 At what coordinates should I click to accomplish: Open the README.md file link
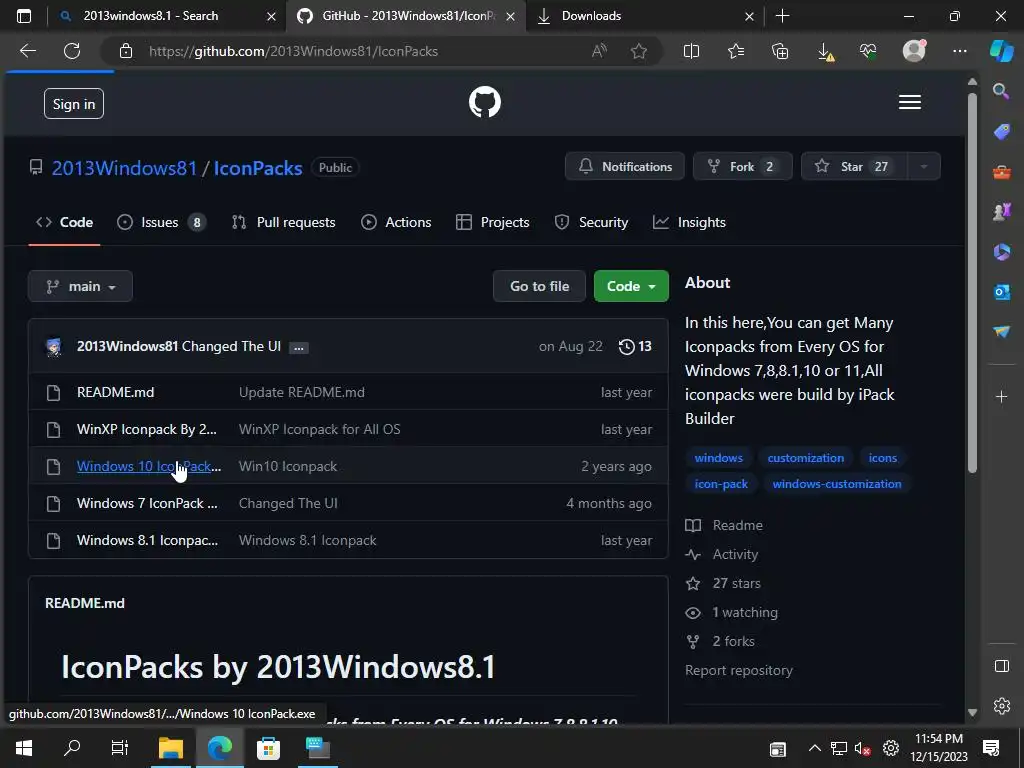[116, 392]
